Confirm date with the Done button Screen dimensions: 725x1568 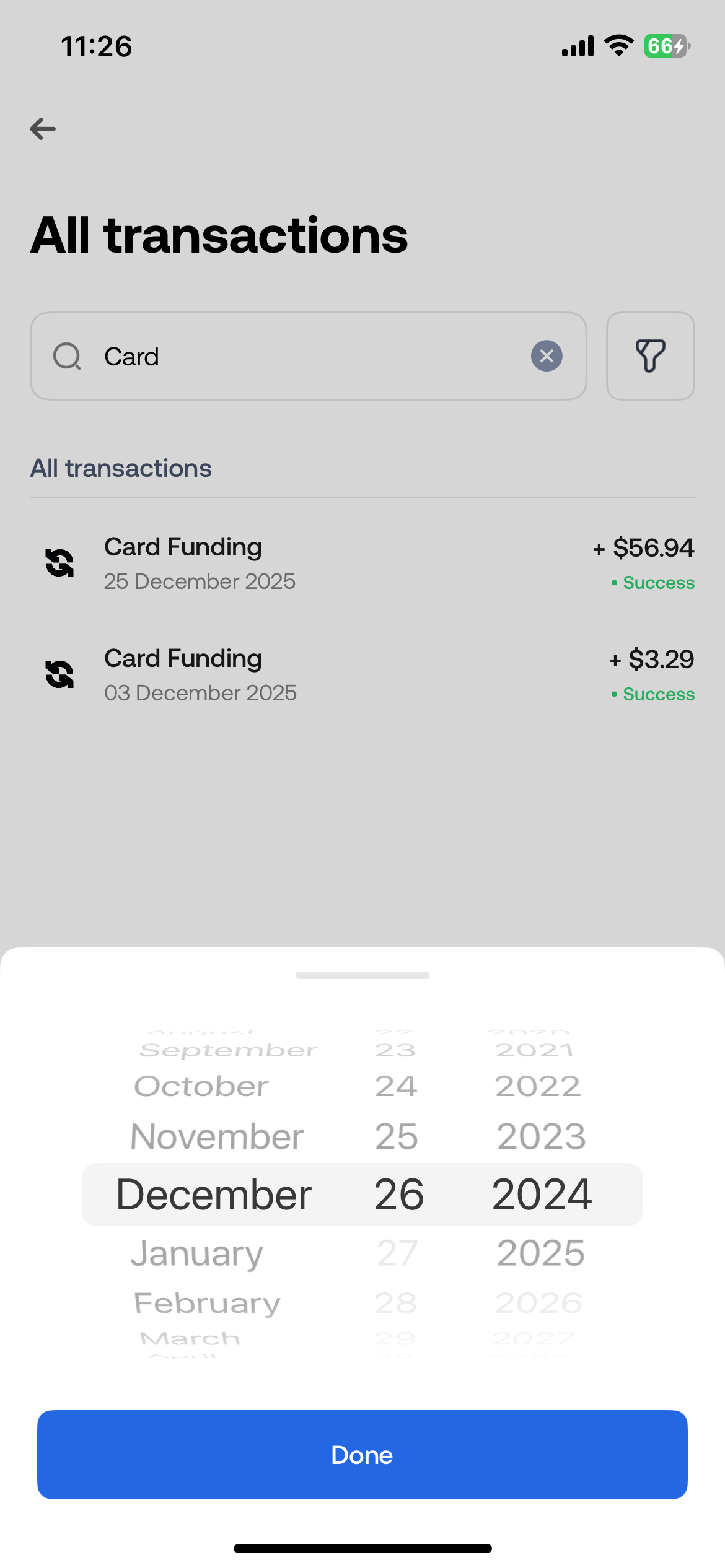pyautogui.click(x=362, y=1455)
